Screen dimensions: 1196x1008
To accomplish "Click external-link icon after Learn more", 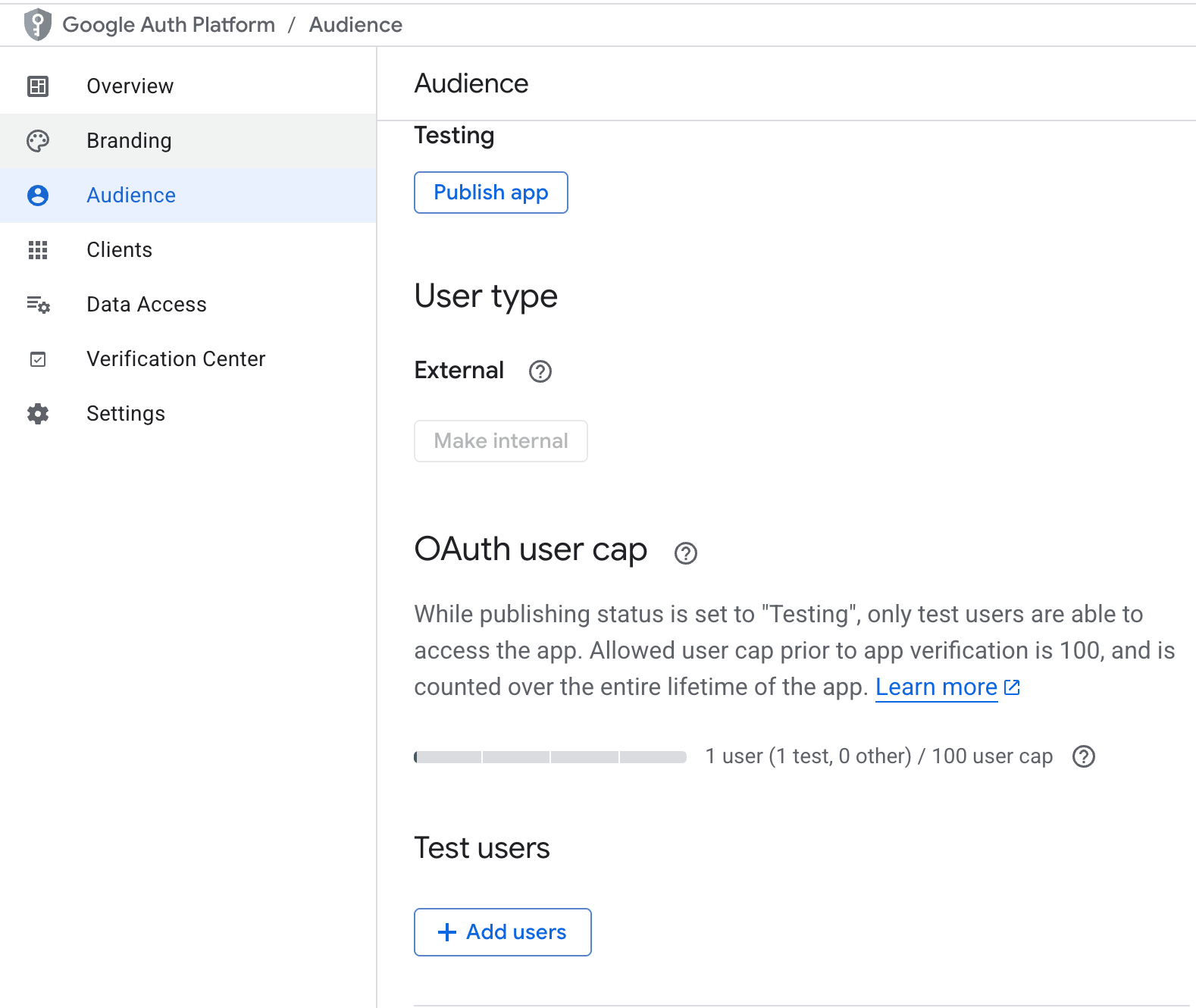I will click(x=1012, y=687).
